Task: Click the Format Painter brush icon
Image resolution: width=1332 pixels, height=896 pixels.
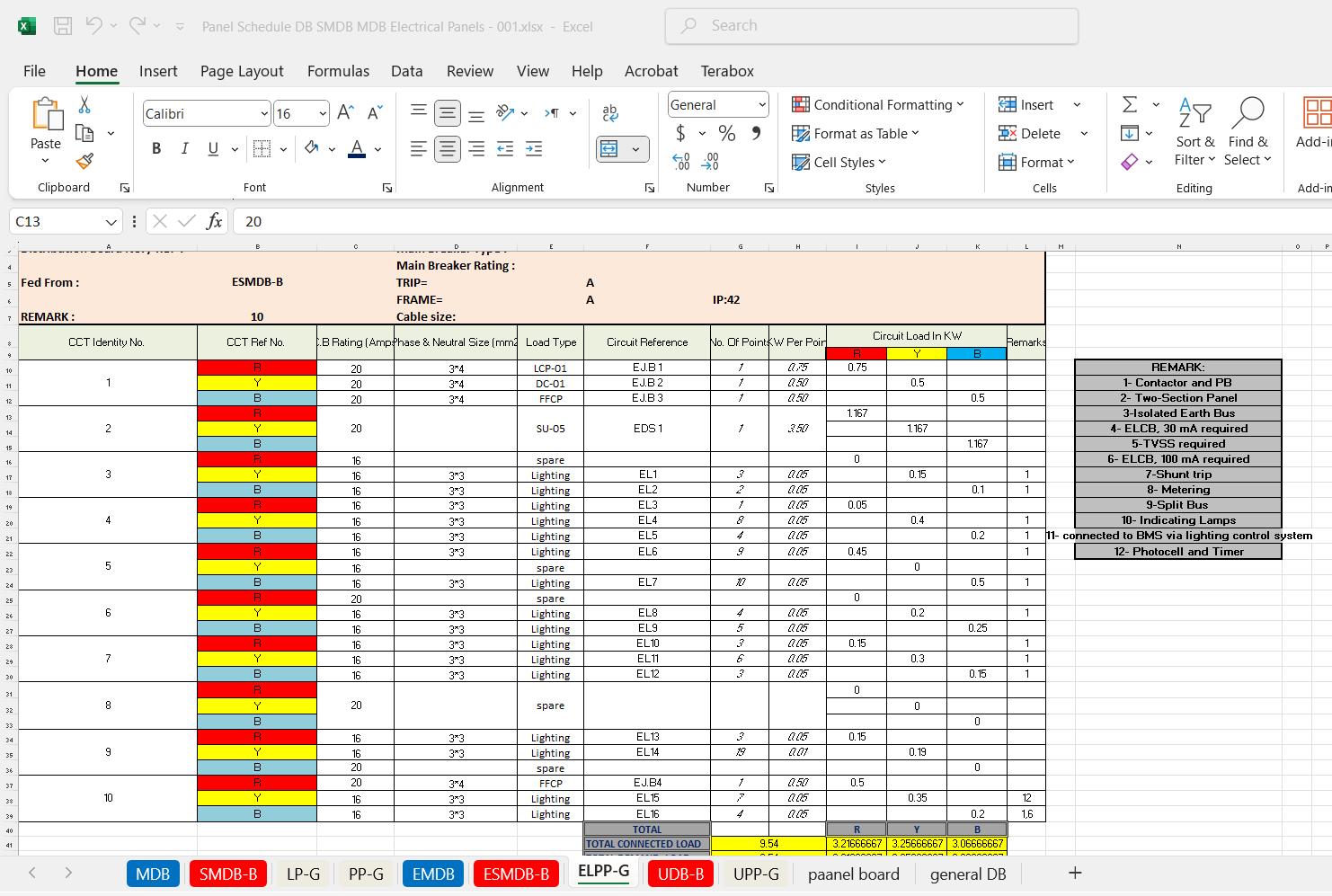Action: [x=84, y=162]
